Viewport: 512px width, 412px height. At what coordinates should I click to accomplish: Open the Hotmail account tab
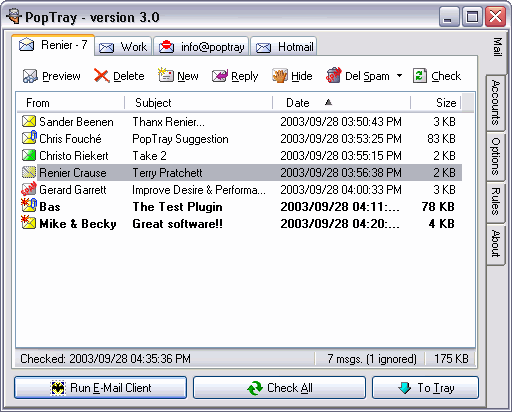(284, 47)
